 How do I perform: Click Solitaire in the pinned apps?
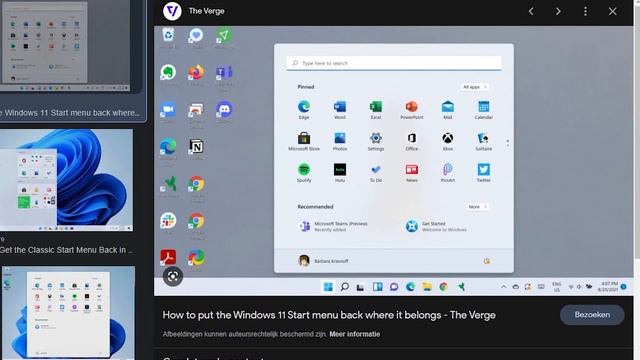pos(483,141)
